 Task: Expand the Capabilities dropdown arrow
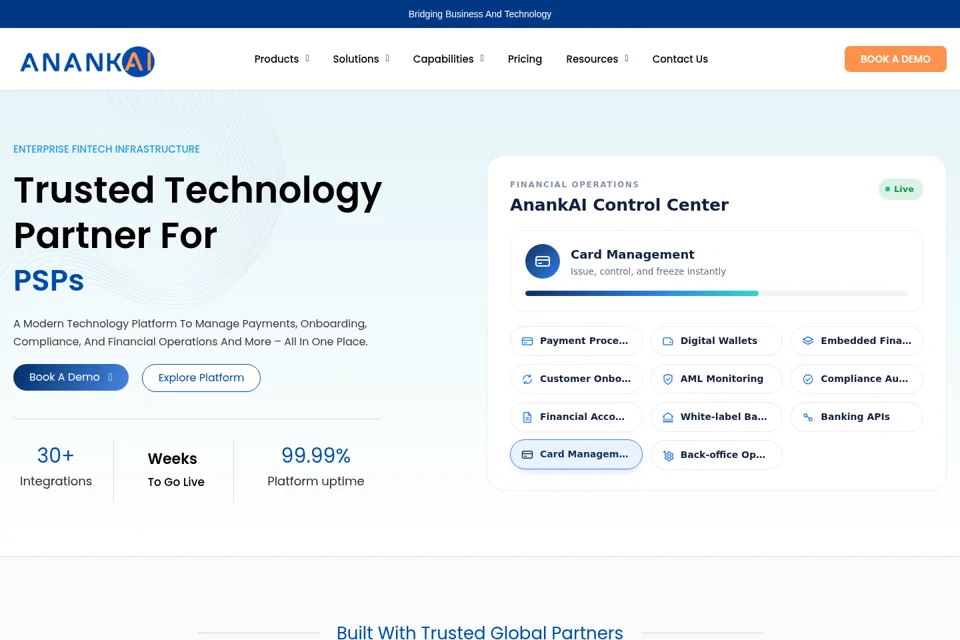(x=482, y=59)
